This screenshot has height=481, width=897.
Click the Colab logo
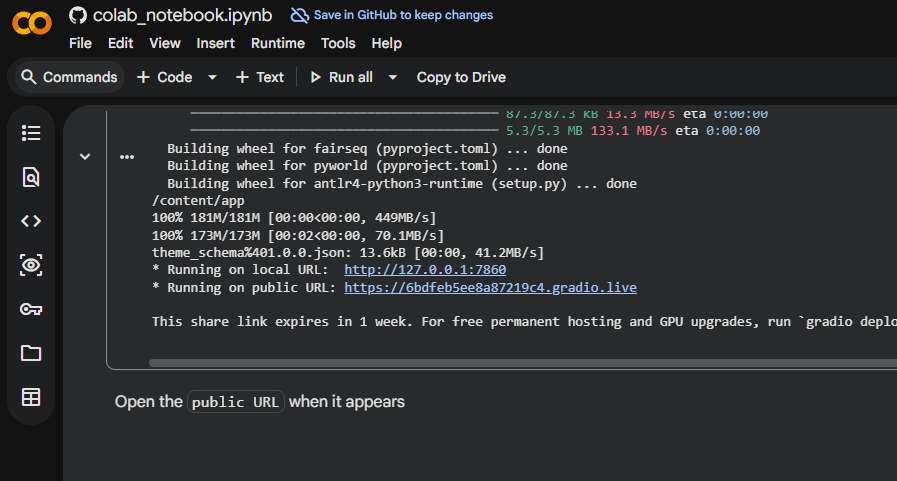click(x=33, y=24)
